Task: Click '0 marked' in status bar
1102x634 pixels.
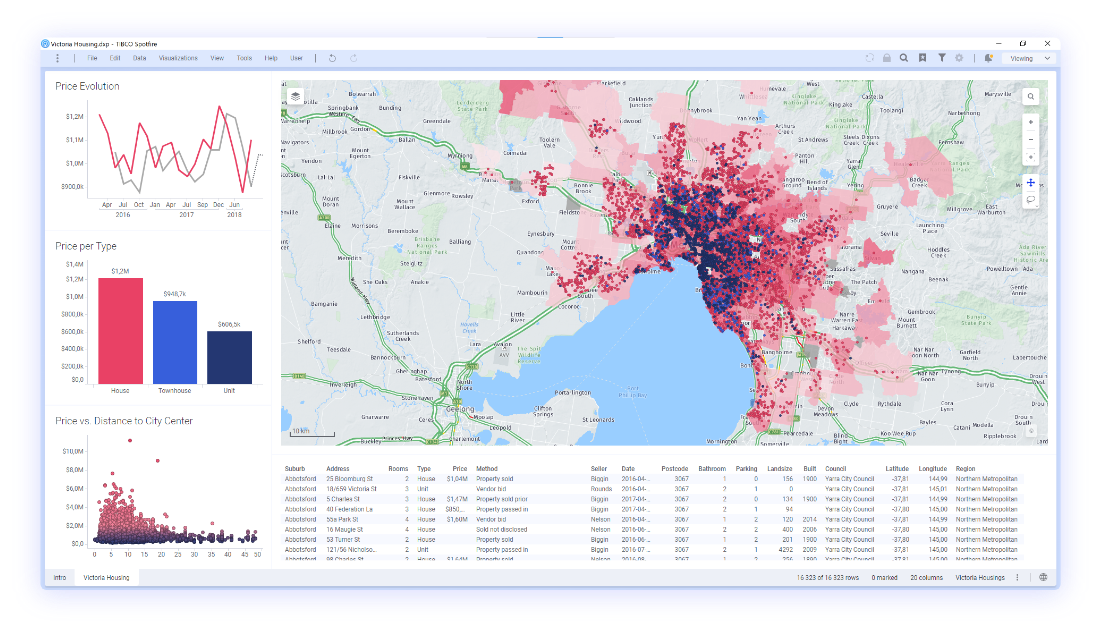Action: [884, 577]
